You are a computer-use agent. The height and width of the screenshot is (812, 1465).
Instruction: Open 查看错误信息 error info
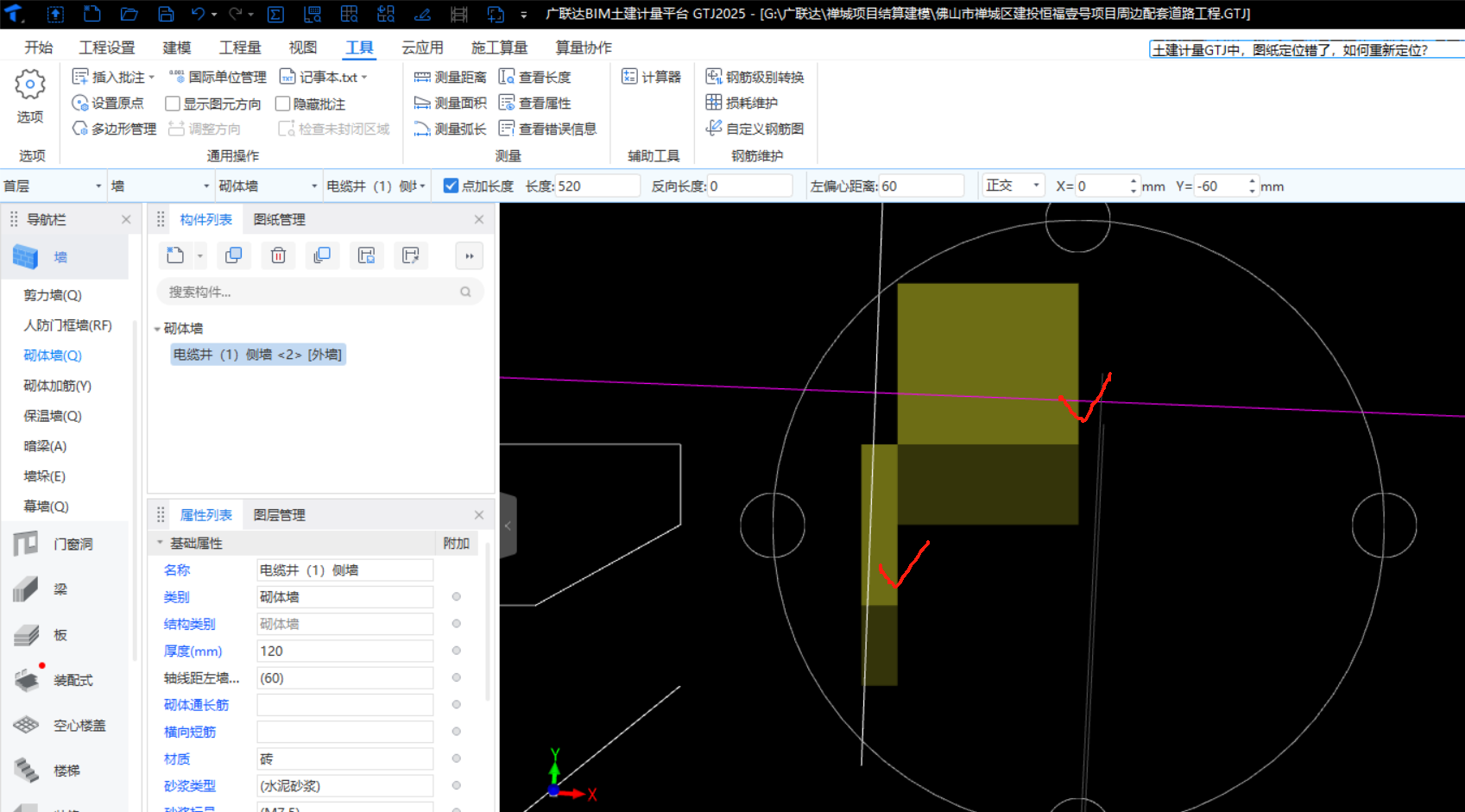pyautogui.click(x=548, y=129)
